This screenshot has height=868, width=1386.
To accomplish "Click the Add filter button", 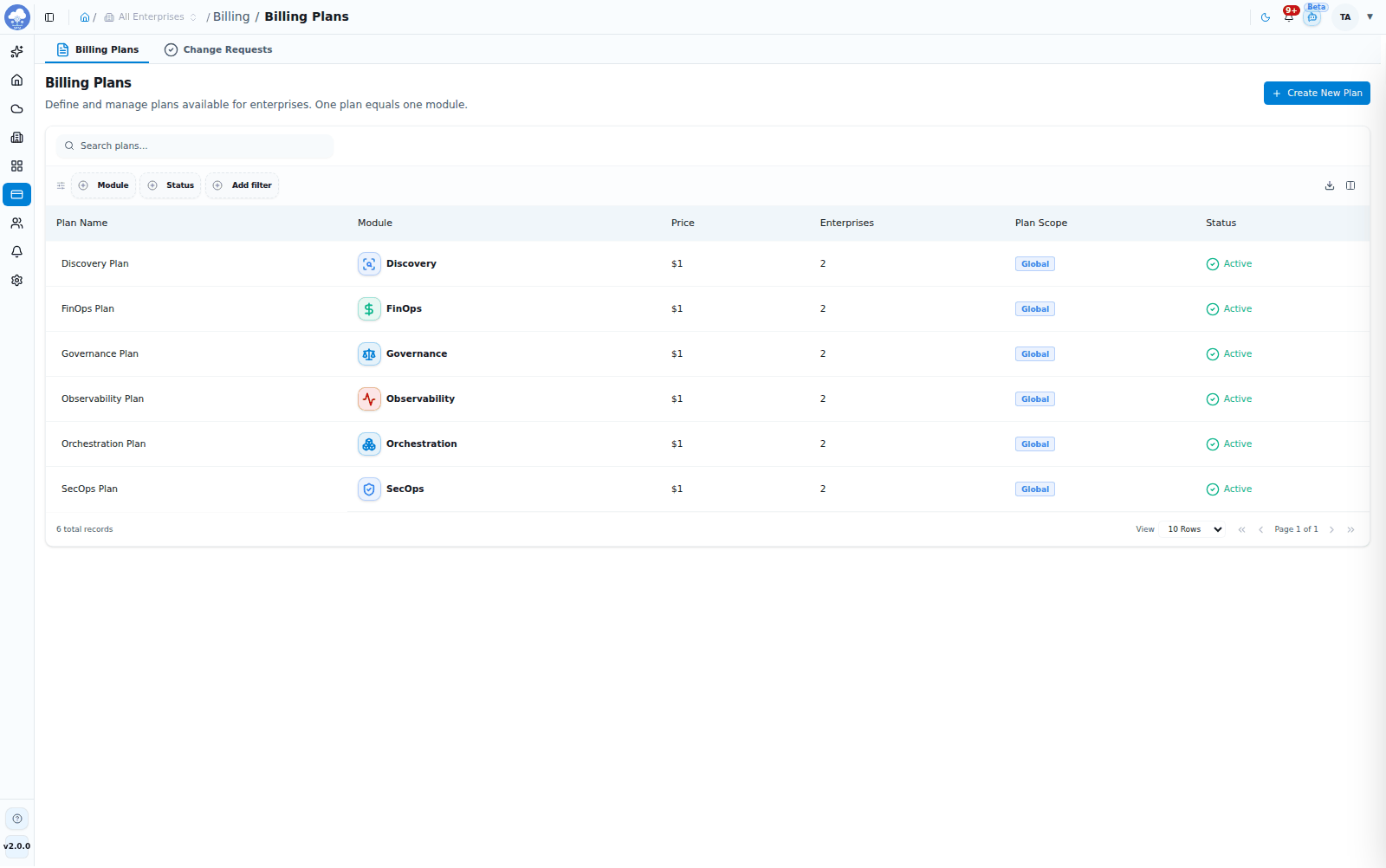I will pos(242,185).
